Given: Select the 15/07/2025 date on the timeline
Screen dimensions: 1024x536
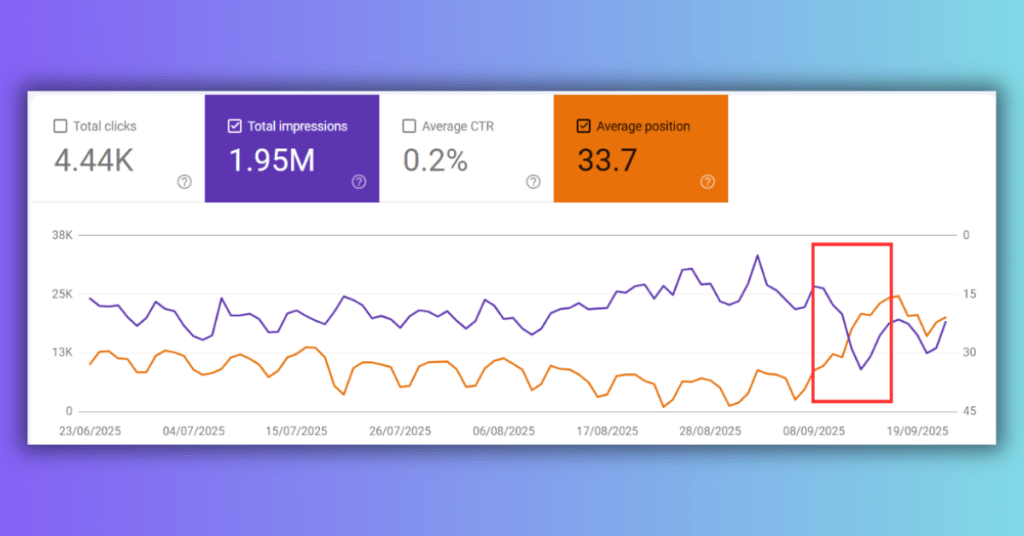Looking at the screenshot, I should point(296,431).
